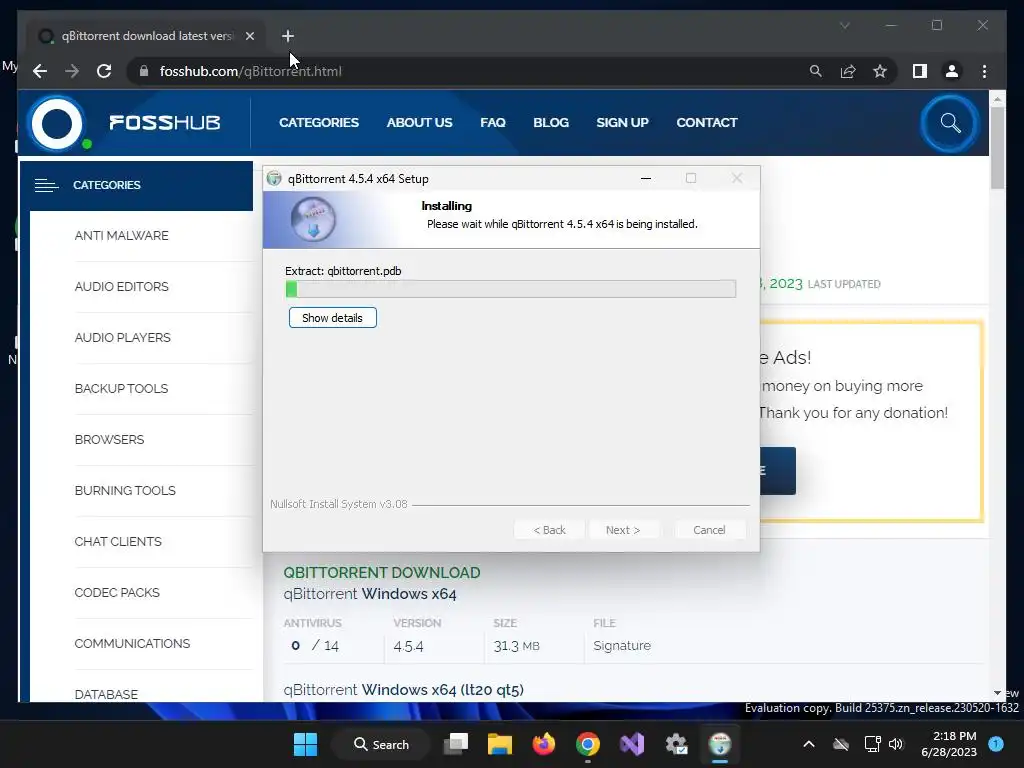1024x768 pixels.
Task: Click the qBittorrent installer taskbar icon
Action: pyautogui.click(x=720, y=744)
